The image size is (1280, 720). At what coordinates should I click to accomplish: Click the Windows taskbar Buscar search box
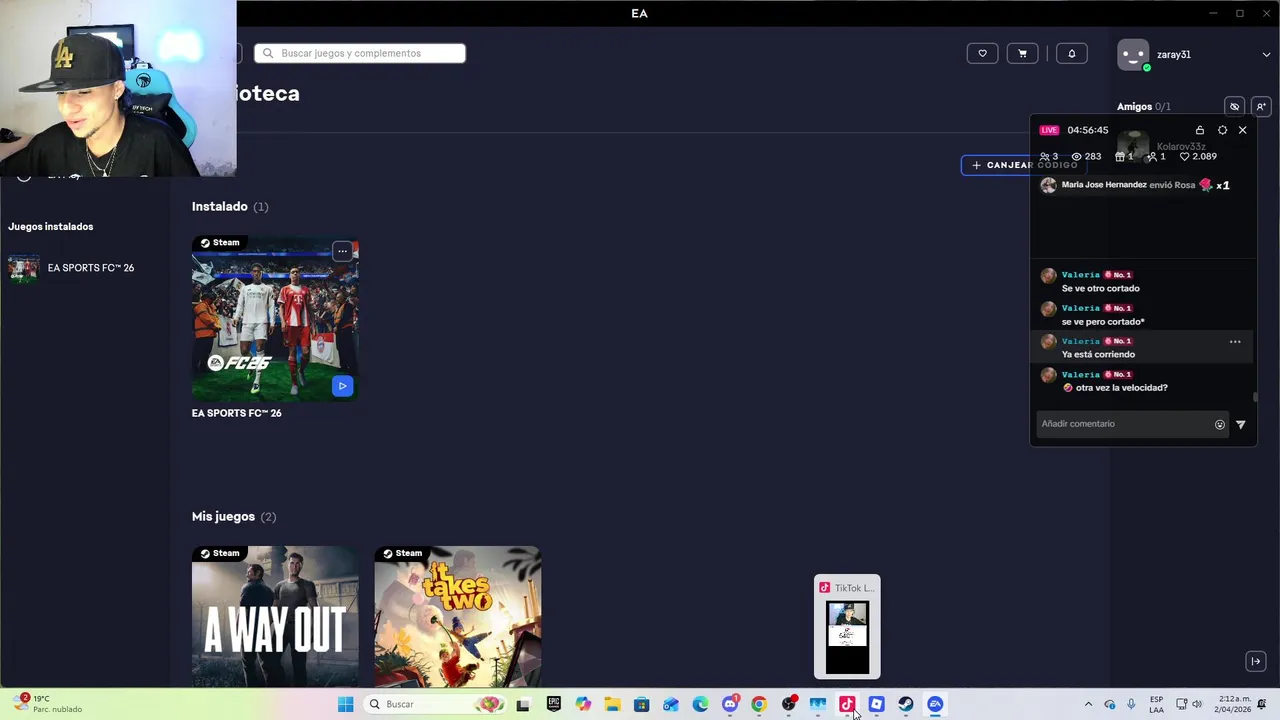coord(435,704)
